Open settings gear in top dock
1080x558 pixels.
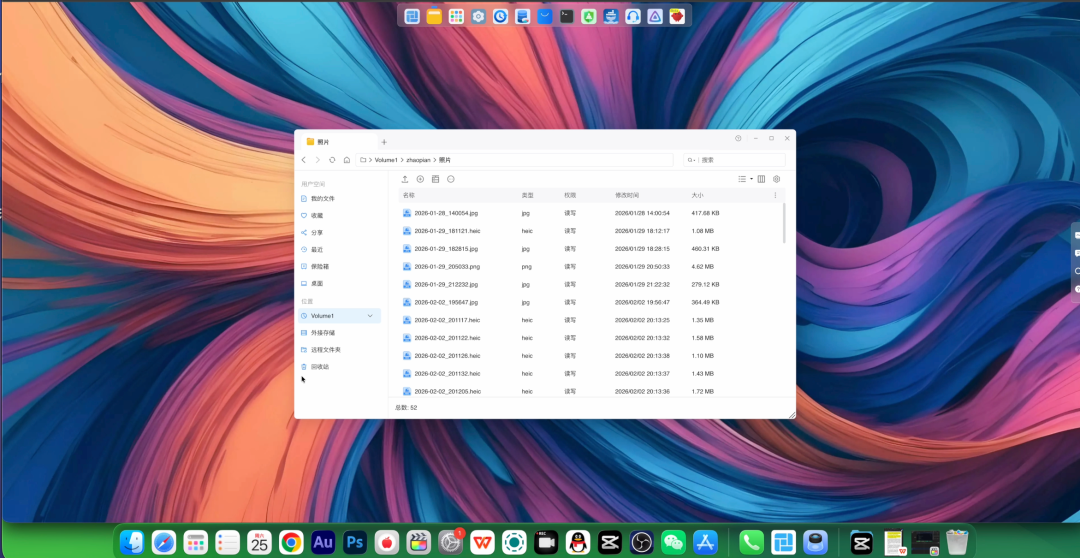(478, 16)
